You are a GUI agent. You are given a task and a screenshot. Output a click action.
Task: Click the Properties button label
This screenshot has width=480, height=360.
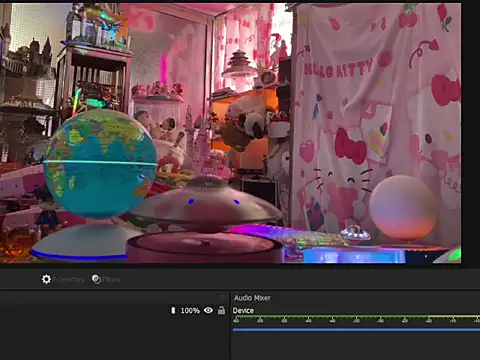(68, 280)
